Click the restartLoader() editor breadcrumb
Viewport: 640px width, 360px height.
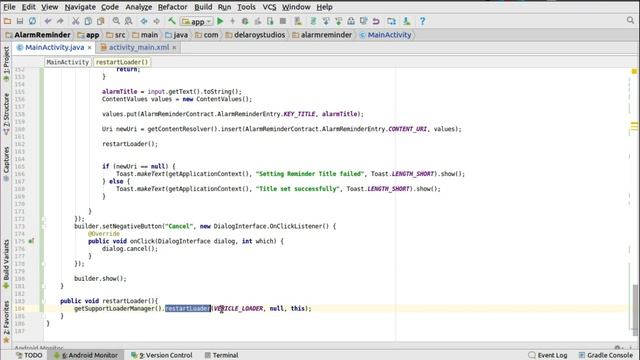[x=122, y=62]
